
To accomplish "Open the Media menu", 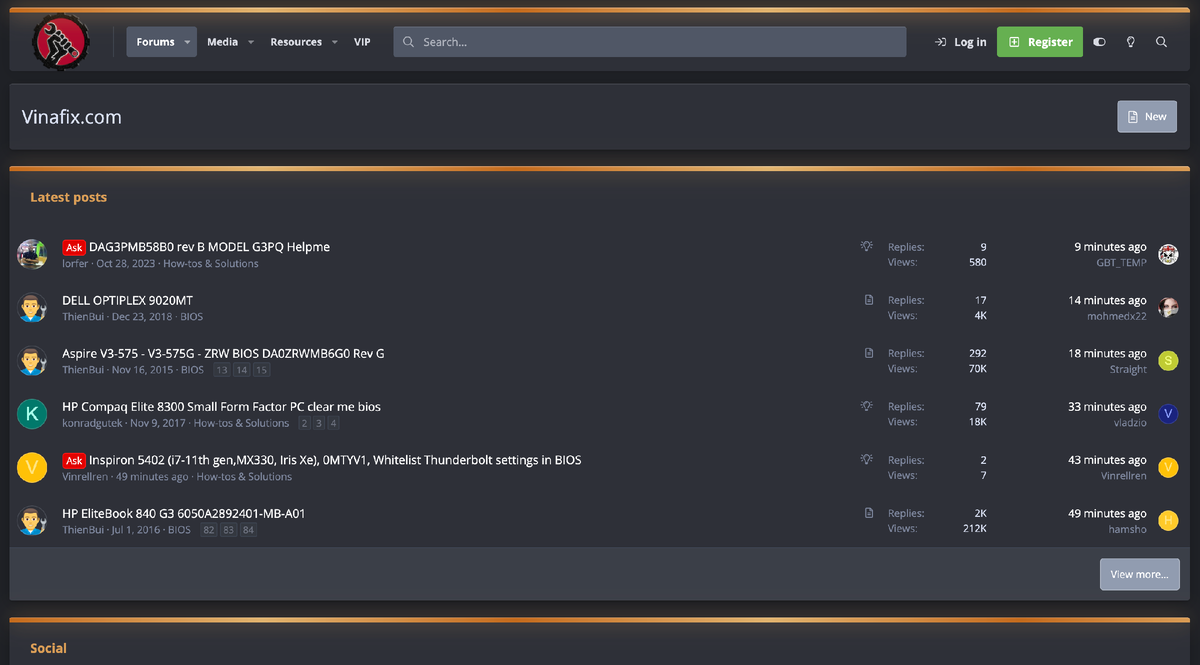I will [x=222, y=42].
